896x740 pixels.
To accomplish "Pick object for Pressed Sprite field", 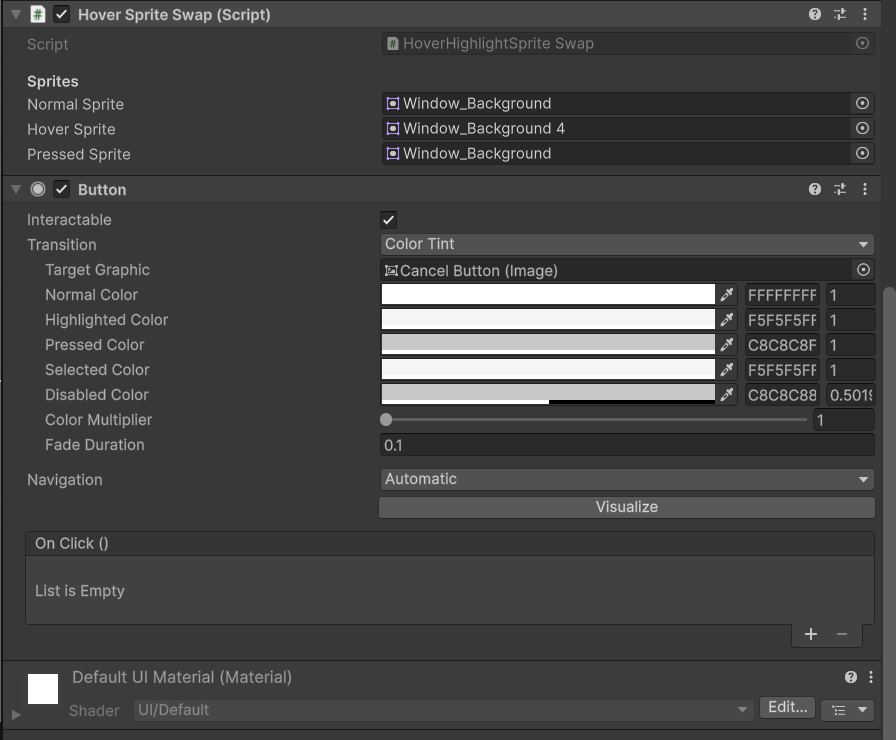I will tap(862, 153).
